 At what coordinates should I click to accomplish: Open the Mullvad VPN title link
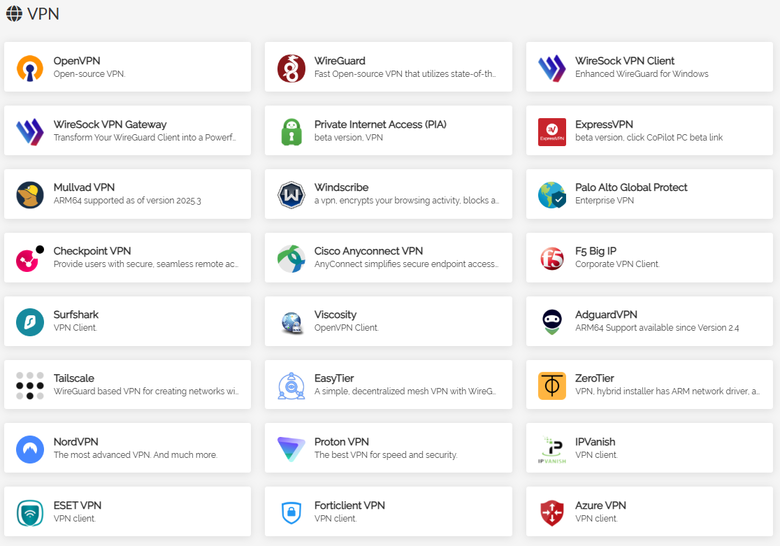click(84, 187)
